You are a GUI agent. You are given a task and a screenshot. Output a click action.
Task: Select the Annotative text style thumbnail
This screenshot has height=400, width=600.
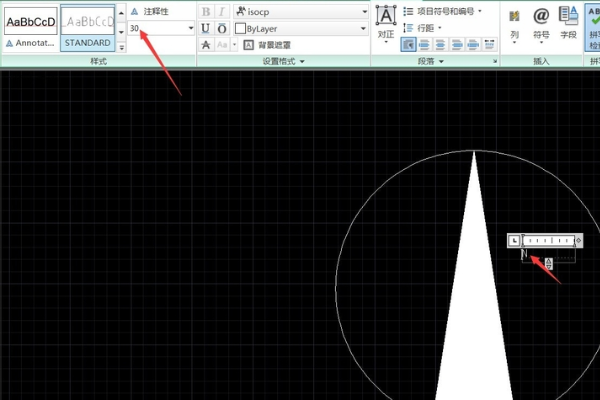pos(30,28)
